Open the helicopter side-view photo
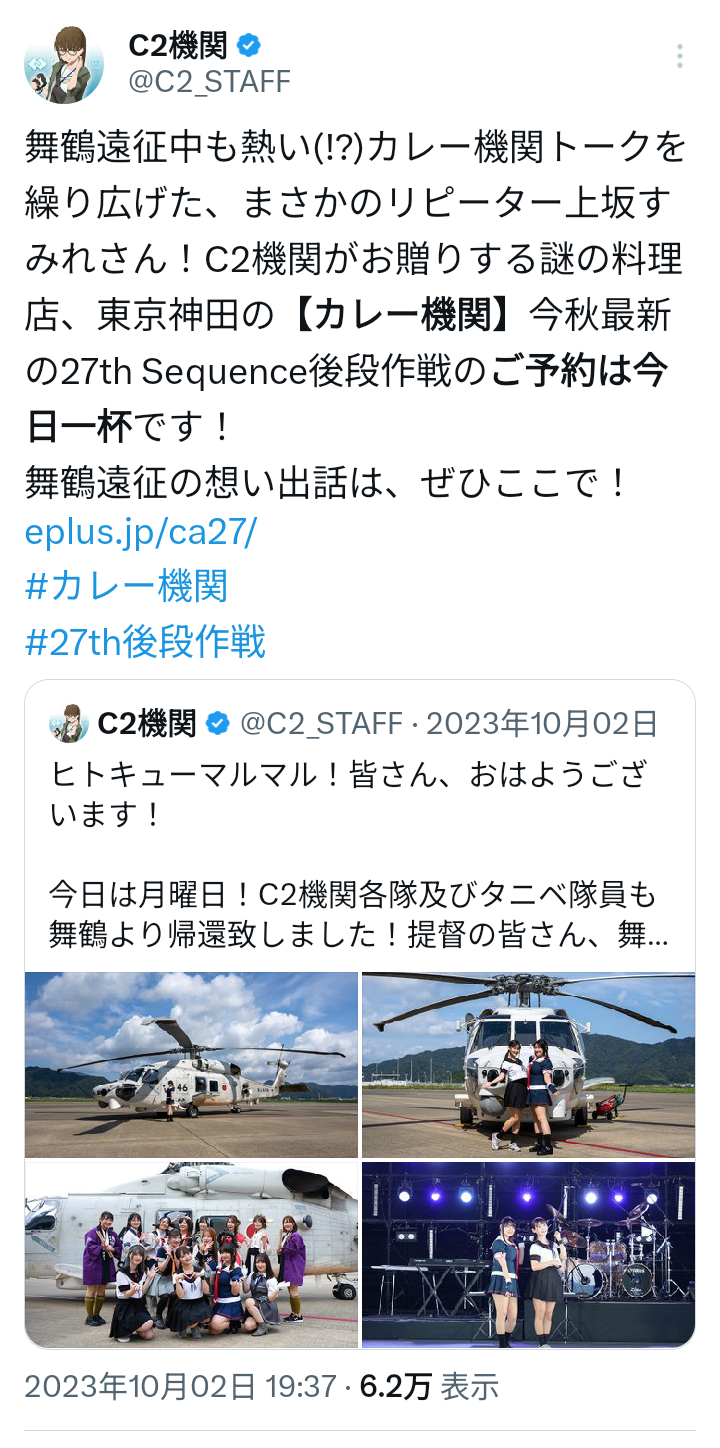Screen dimensions: 720x1448 point(192,1065)
